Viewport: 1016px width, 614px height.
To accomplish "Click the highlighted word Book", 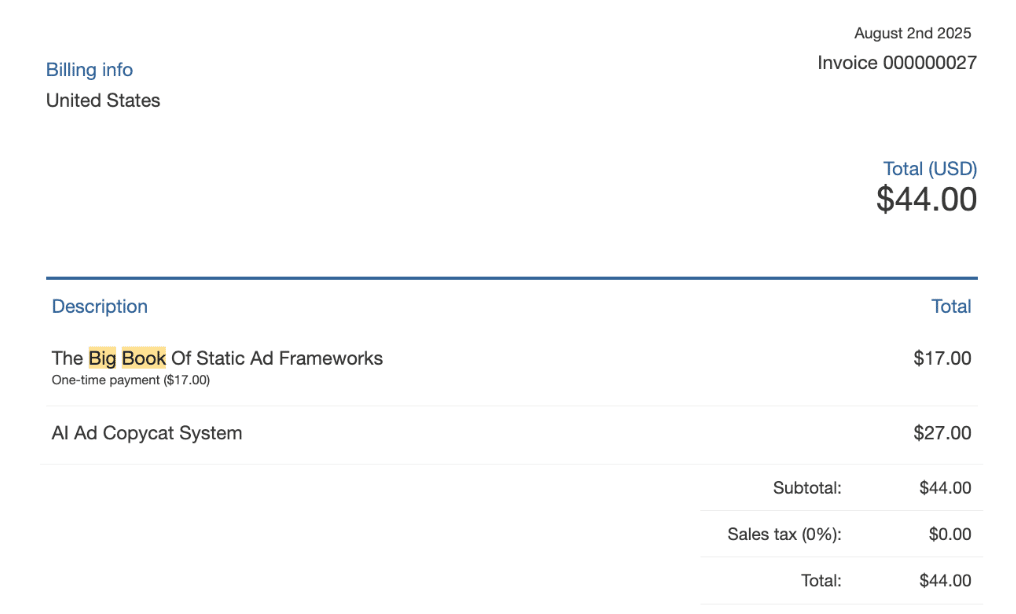I will pos(144,358).
